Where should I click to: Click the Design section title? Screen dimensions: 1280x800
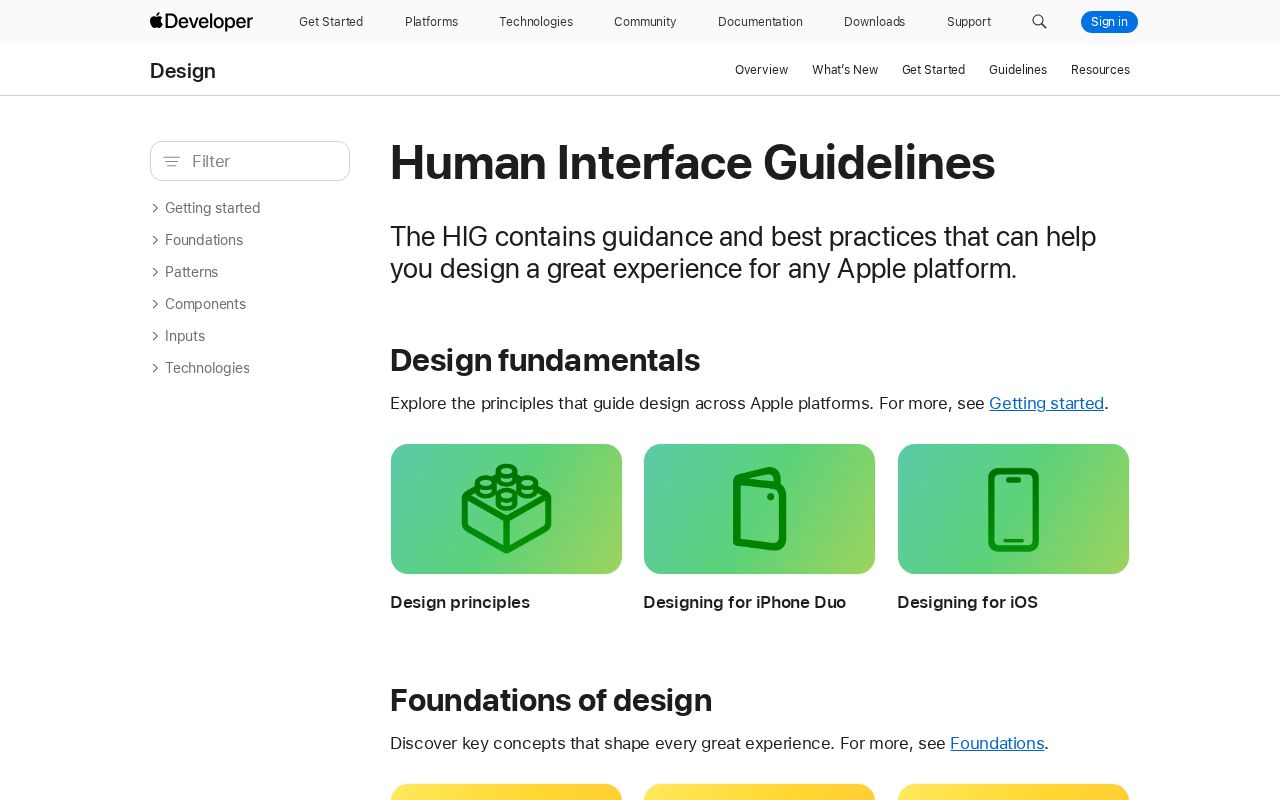coord(183,71)
